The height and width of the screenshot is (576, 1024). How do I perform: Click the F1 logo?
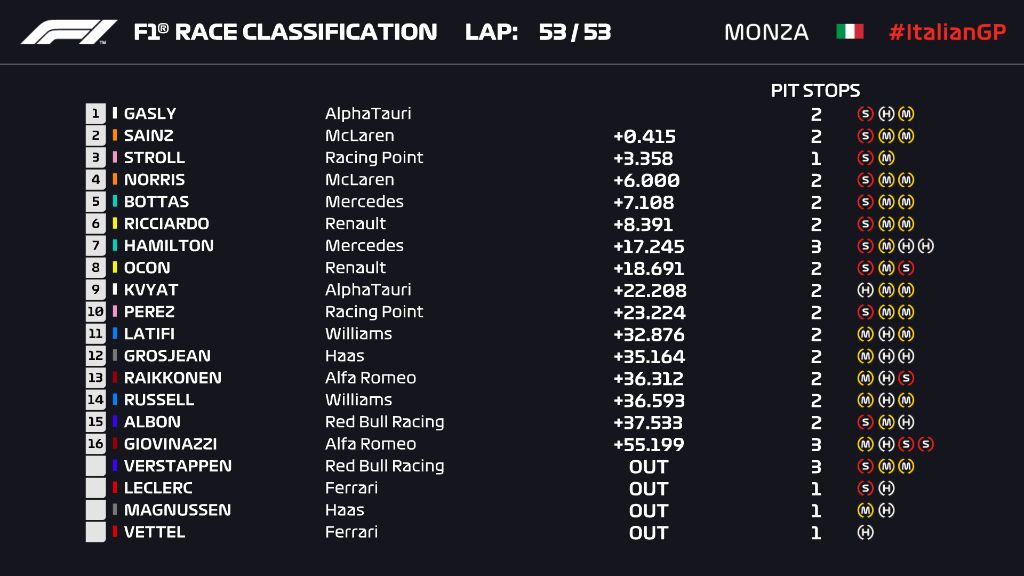(69, 32)
